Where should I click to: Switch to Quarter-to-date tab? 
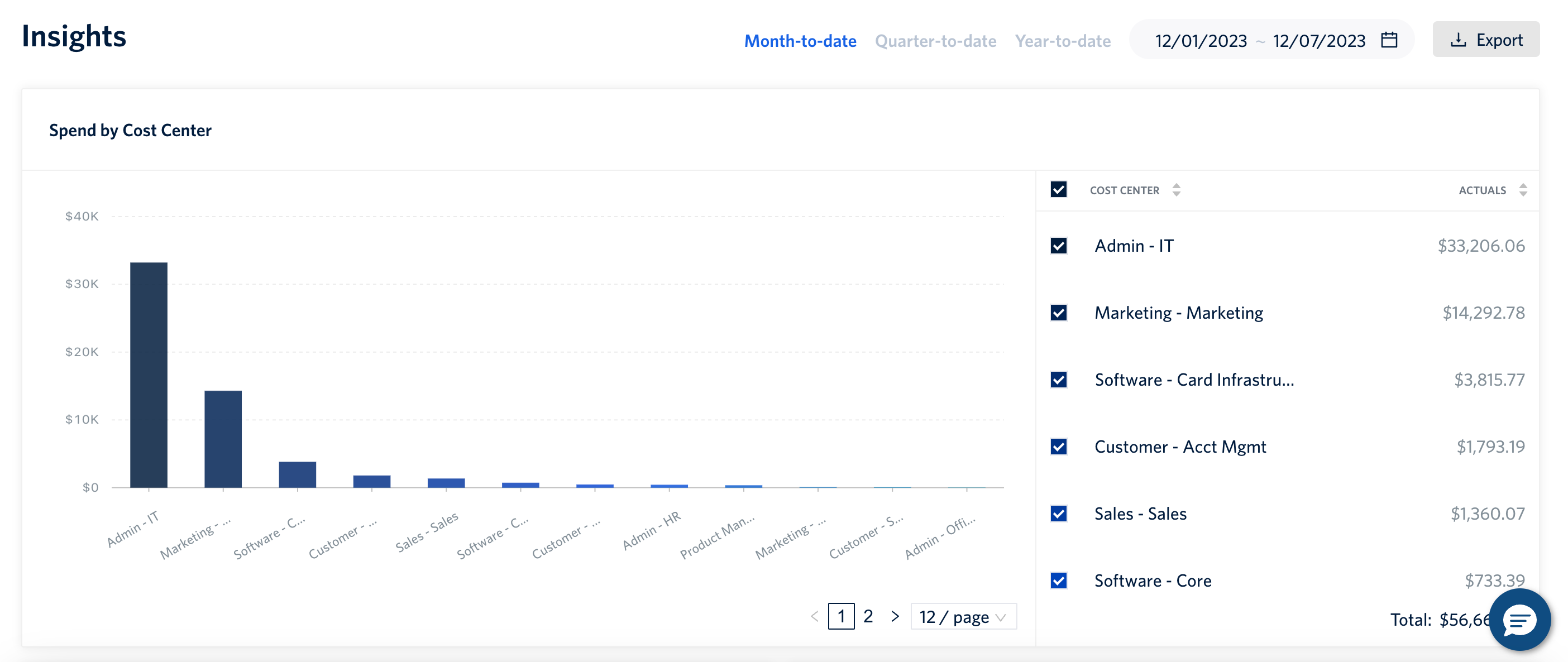935,41
